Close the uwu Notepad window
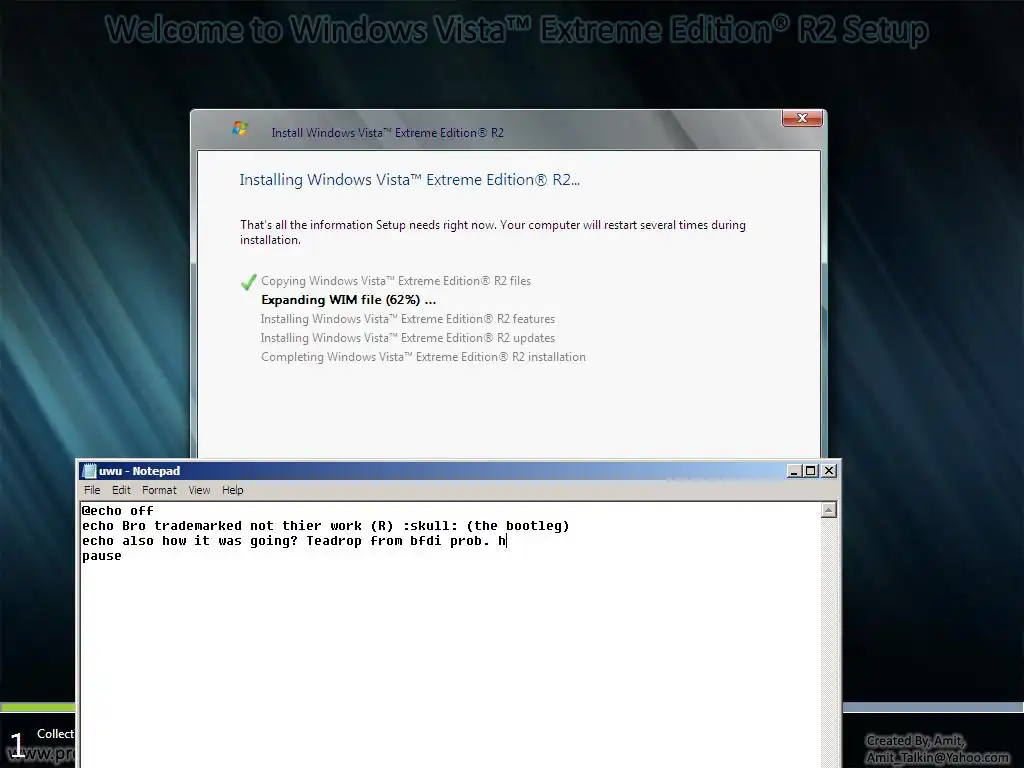 point(829,471)
